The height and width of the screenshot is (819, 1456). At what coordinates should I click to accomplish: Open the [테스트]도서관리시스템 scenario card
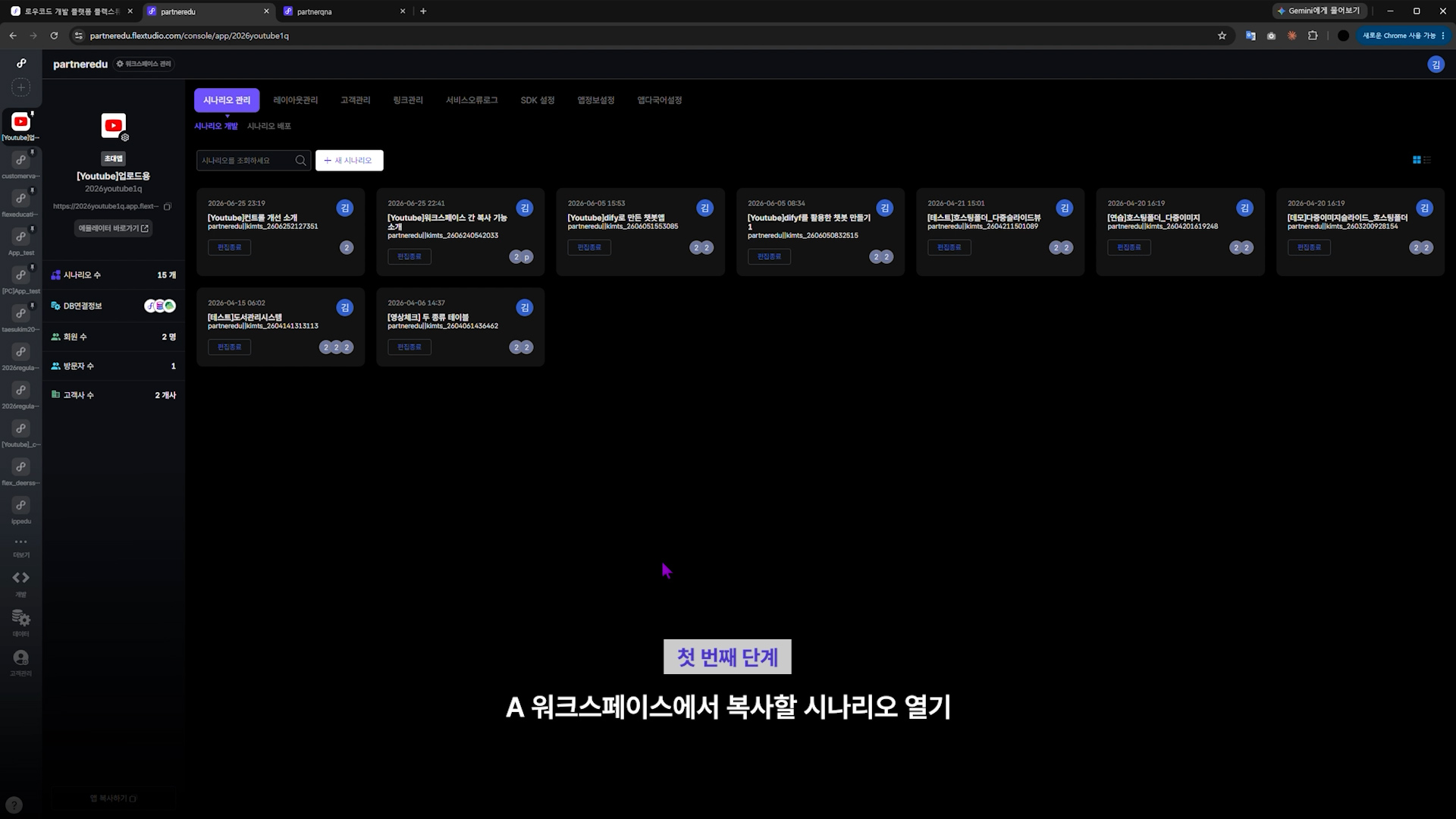[x=281, y=327]
